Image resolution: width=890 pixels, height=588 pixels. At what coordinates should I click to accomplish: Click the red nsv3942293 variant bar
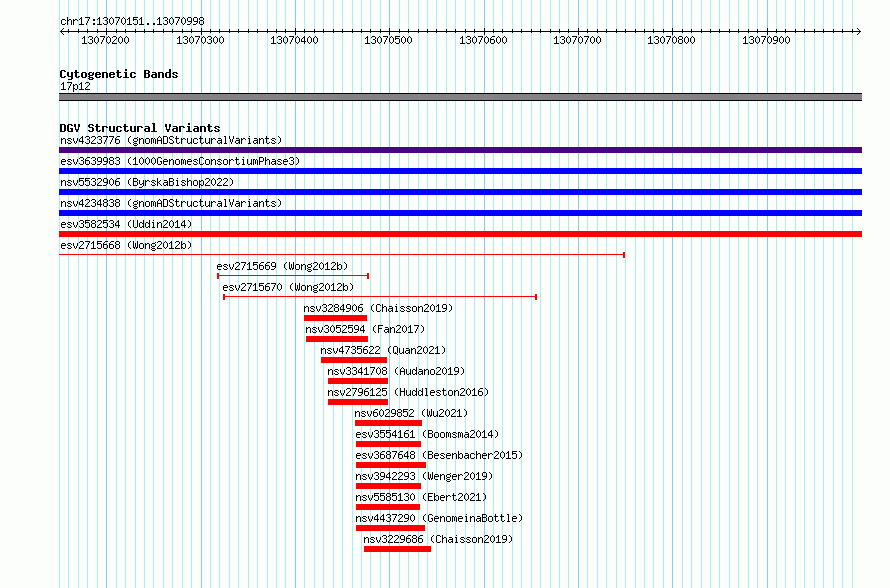[388, 486]
